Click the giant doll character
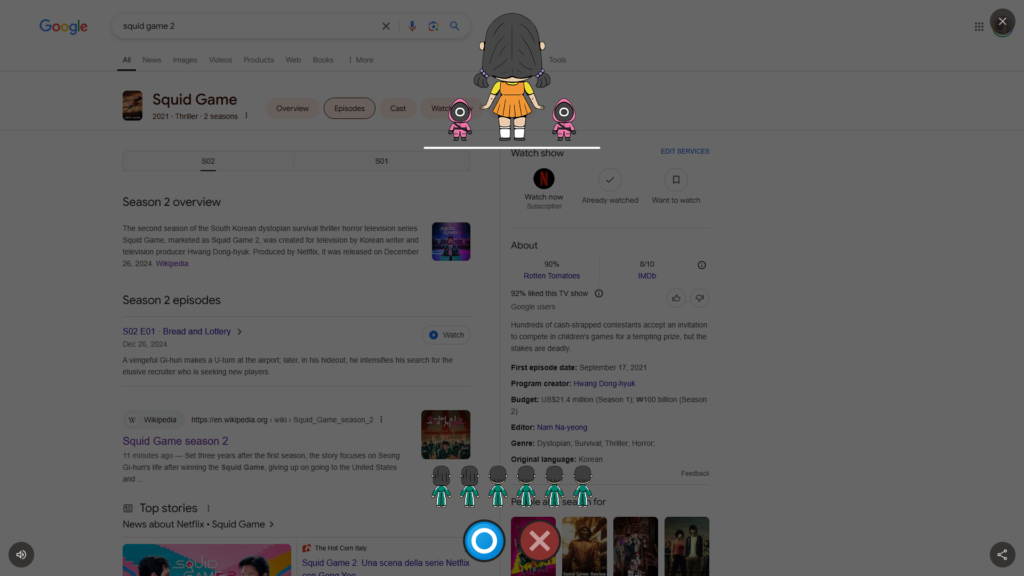 [x=512, y=77]
